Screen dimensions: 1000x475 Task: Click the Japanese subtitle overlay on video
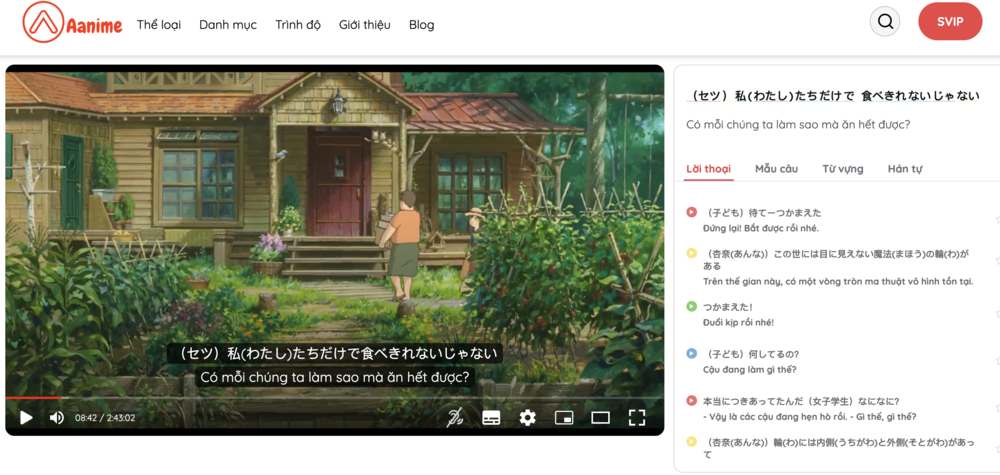tap(335, 354)
